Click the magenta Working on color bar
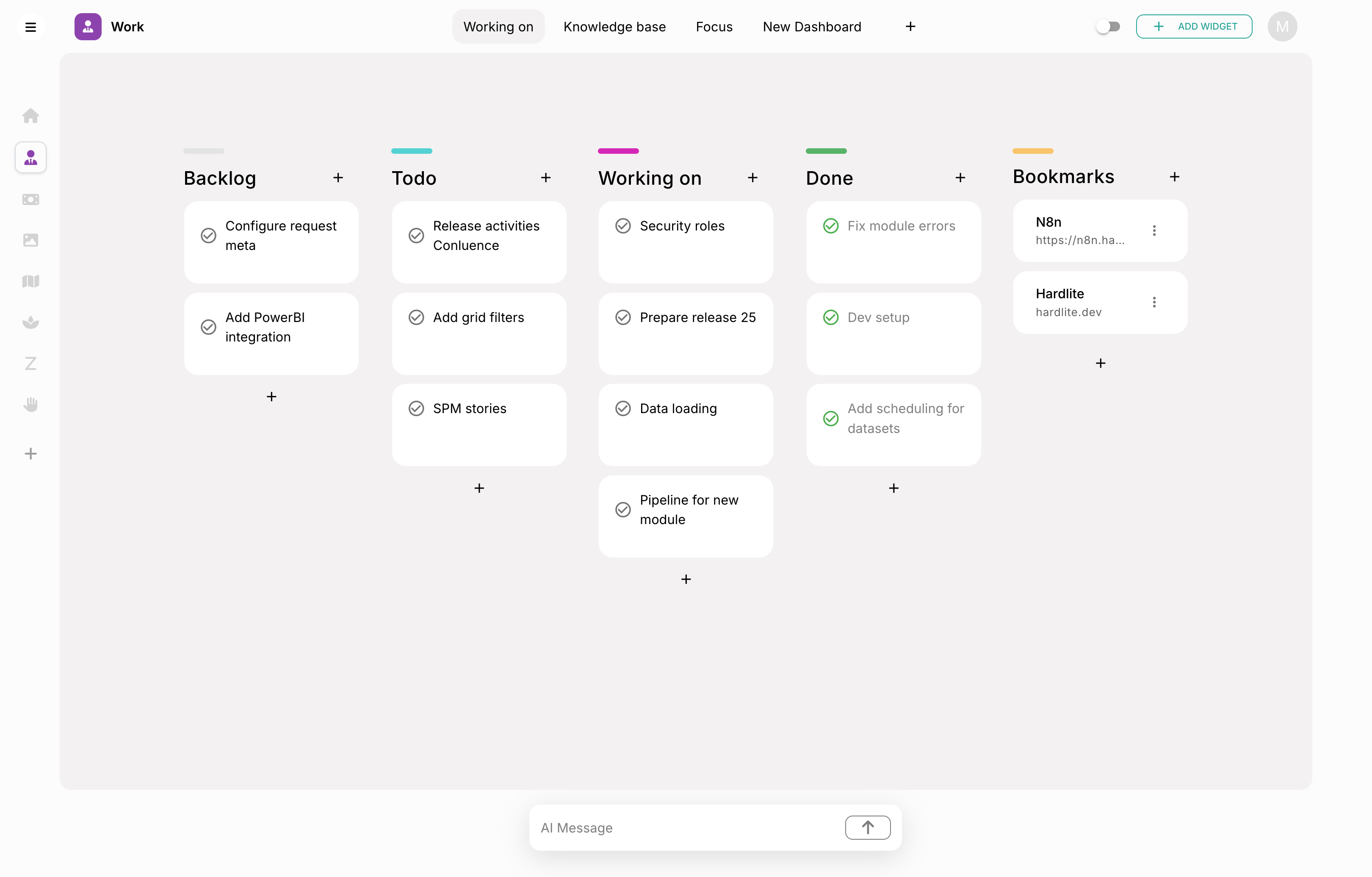This screenshot has width=1372, height=877. [x=618, y=151]
